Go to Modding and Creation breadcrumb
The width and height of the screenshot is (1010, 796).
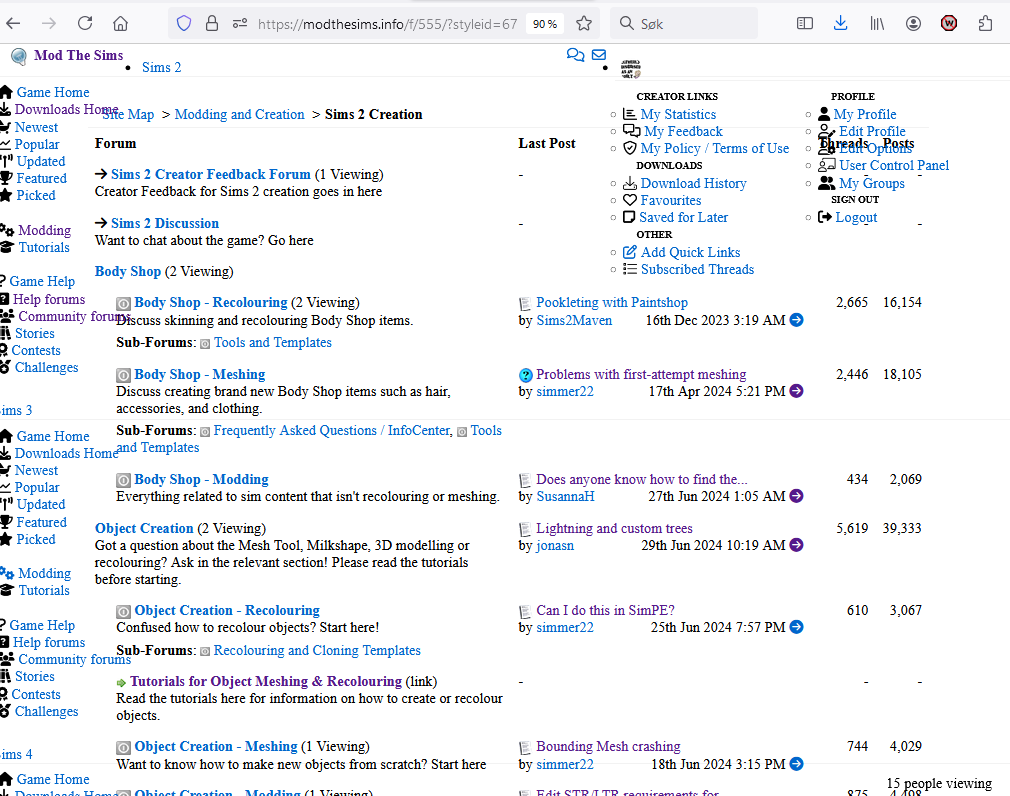(x=239, y=114)
